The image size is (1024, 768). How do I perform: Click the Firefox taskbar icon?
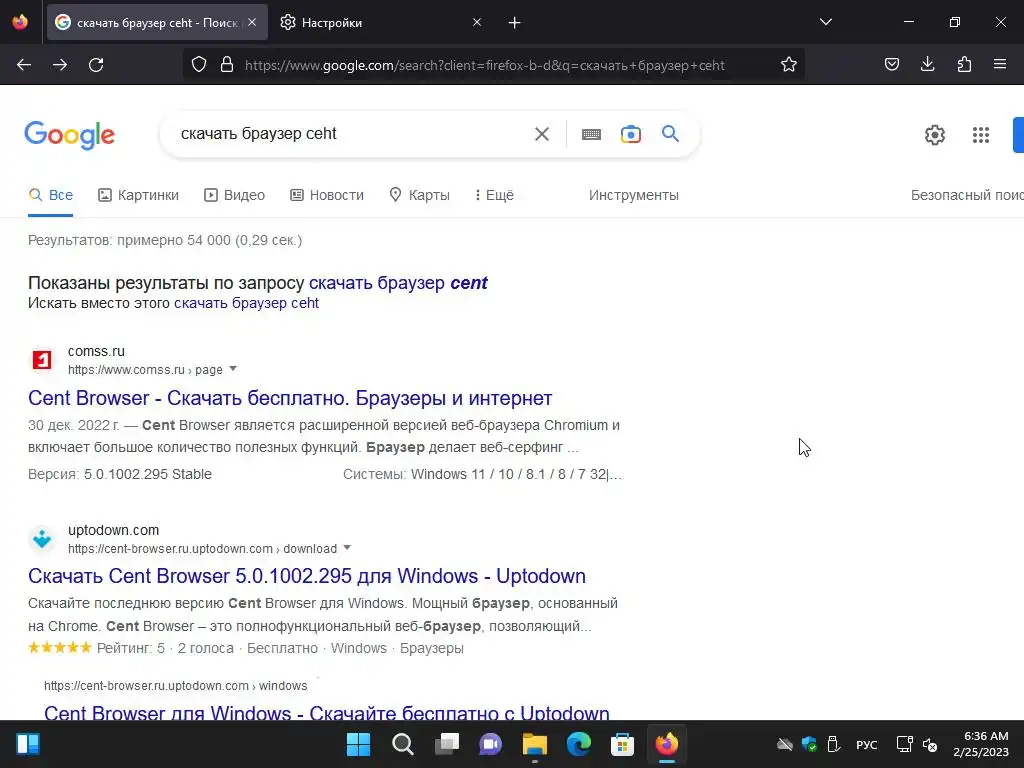coord(667,744)
